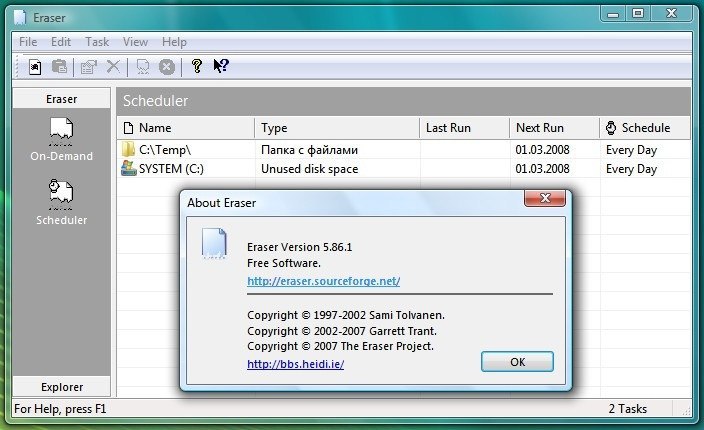Click the Sami Tolvanen copyright line
This screenshot has width=704, height=430.
(x=346, y=315)
